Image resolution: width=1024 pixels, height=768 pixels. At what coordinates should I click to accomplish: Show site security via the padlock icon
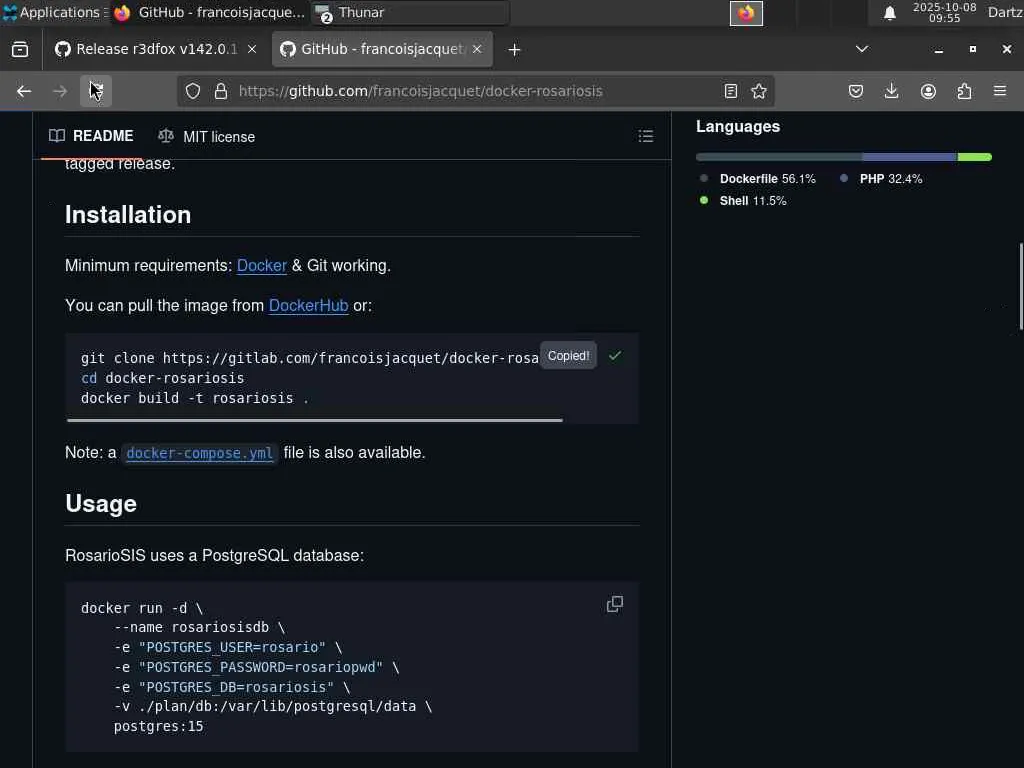pyautogui.click(x=221, y=91)
